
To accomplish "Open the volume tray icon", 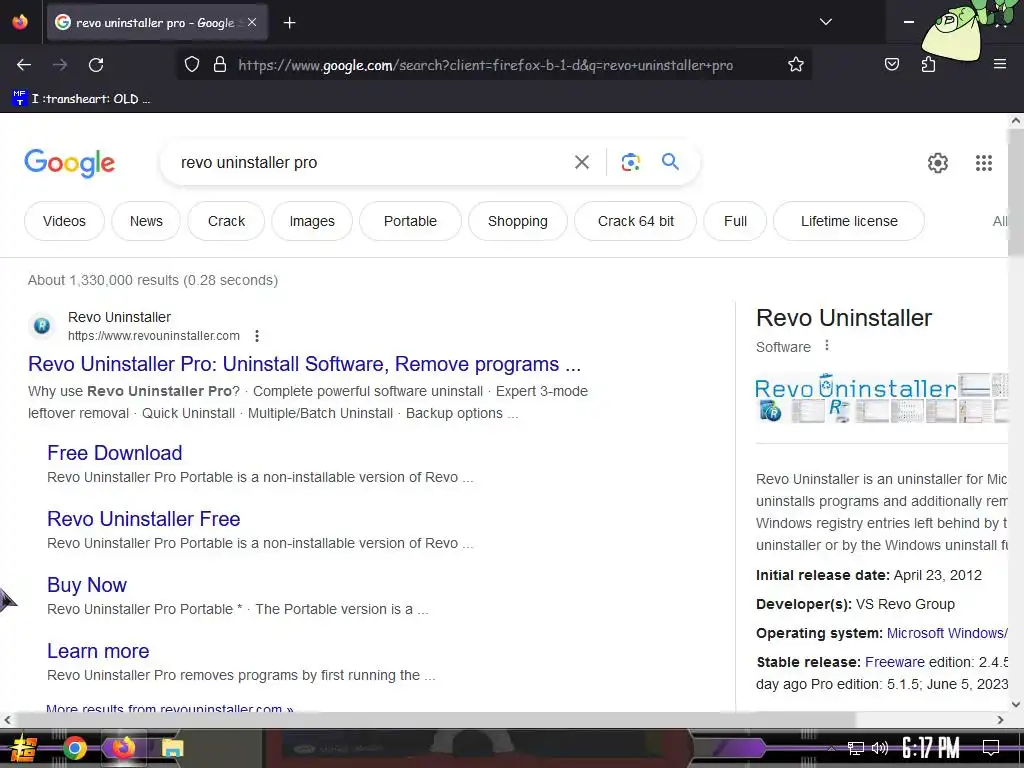I will click(x=880, y=748).
